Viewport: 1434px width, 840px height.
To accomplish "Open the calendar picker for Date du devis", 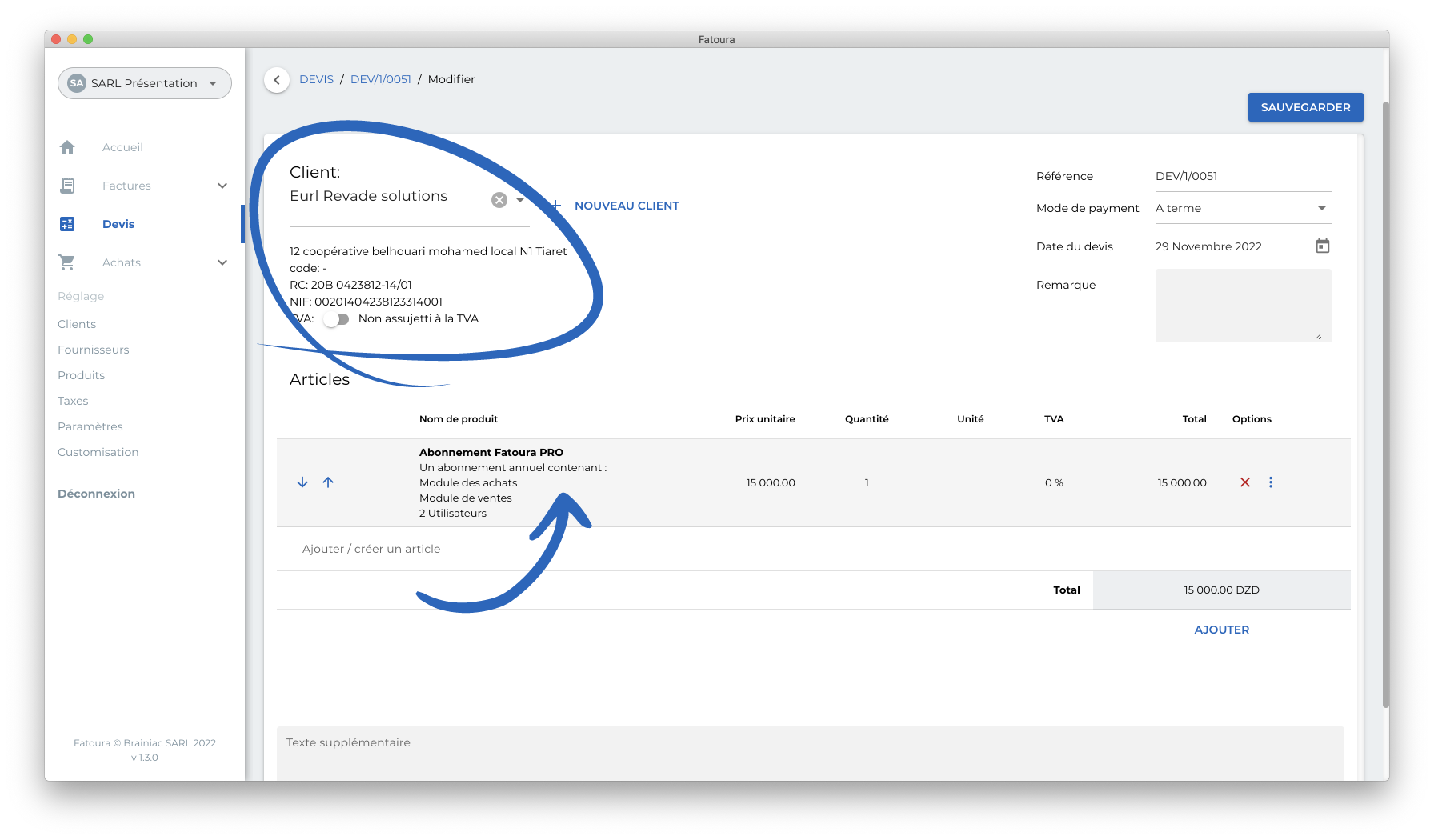I will (1322, 246).
